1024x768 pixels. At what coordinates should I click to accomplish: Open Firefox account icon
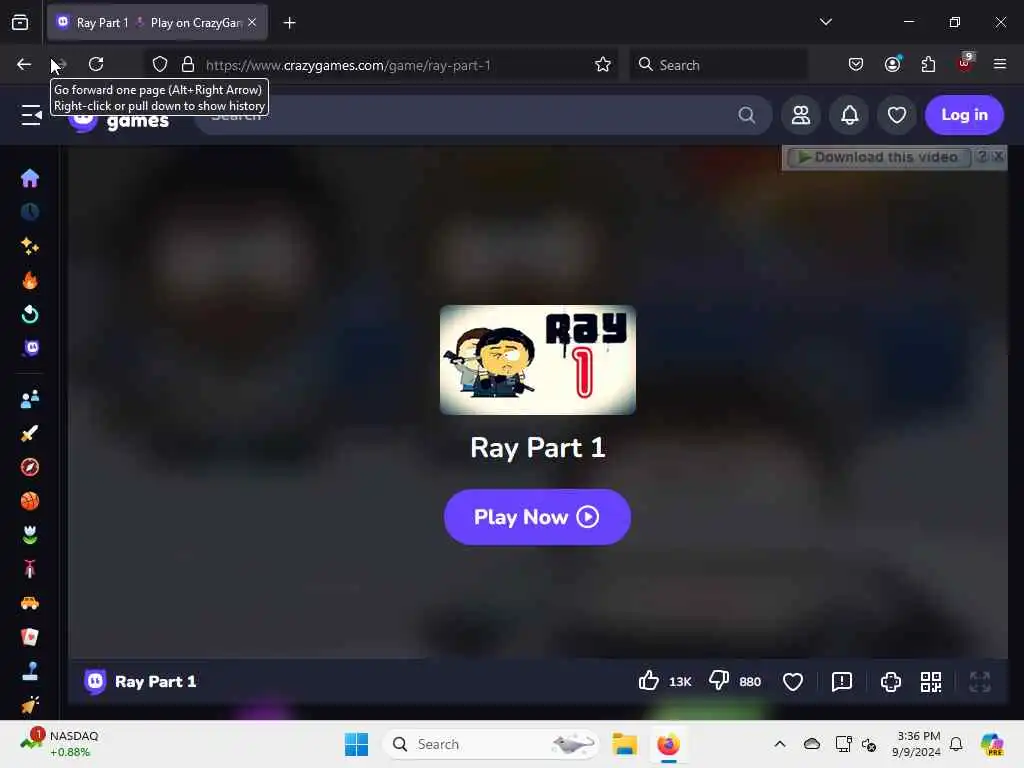892,64
